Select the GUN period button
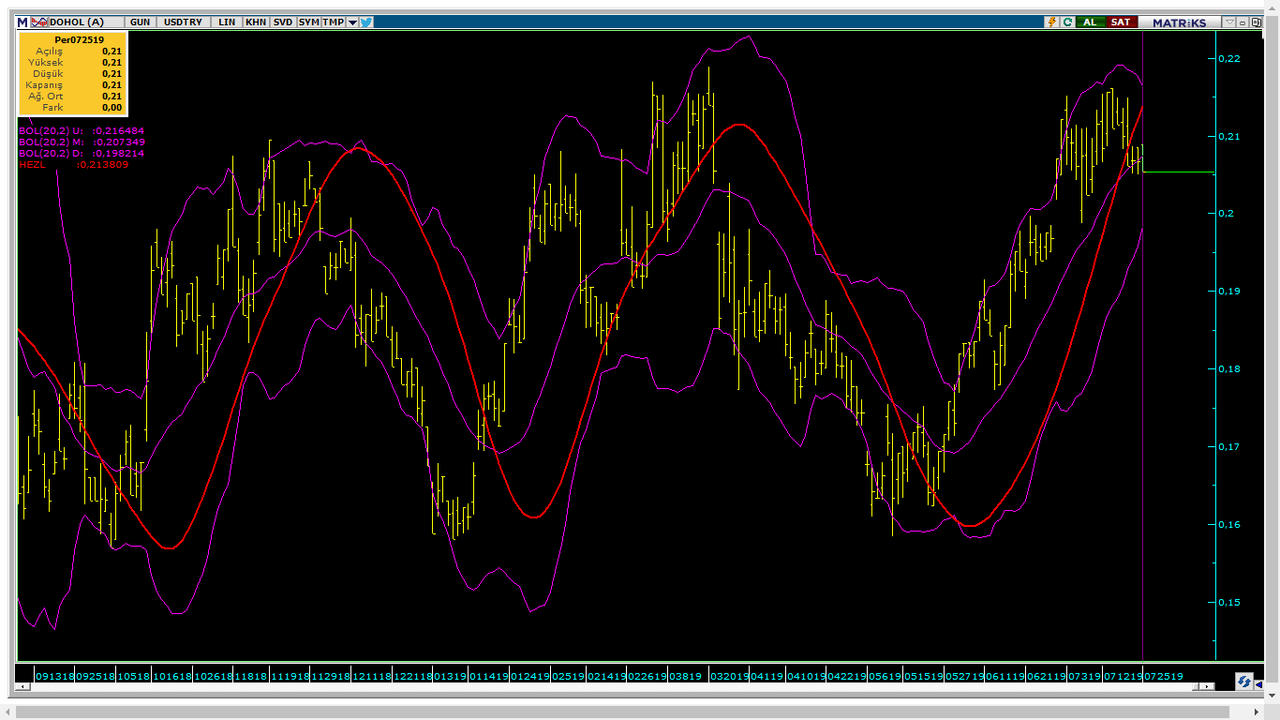 tap(141, 22)
